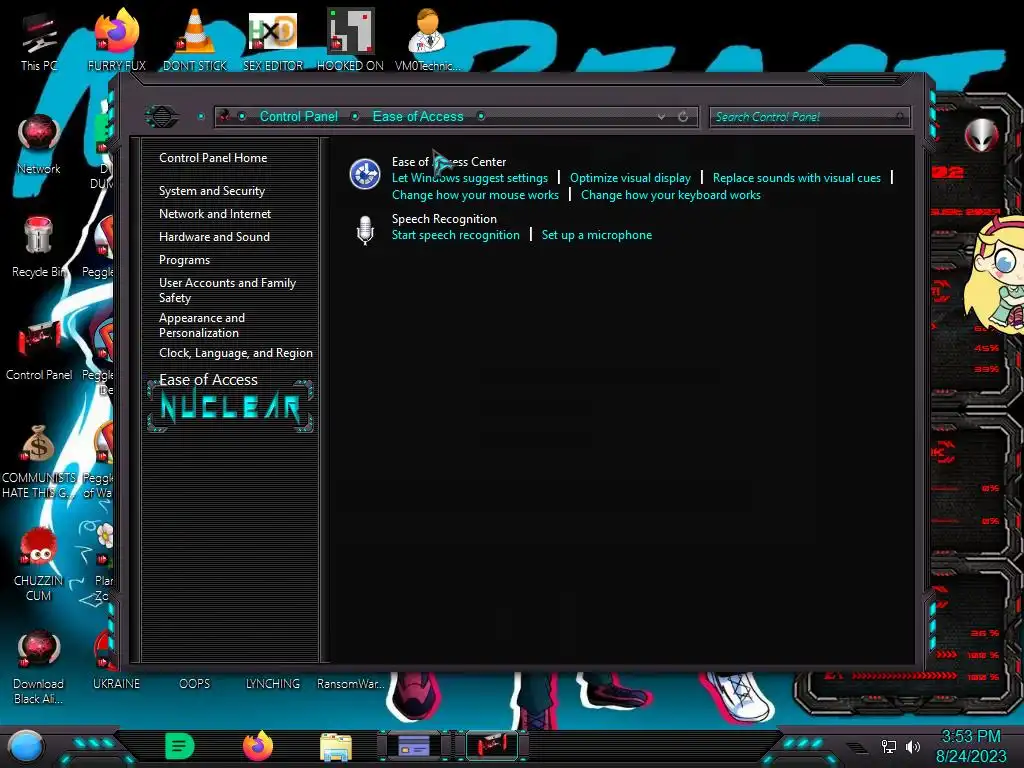1024x768 pixels.
Task: Go to System and Security category
Action: (x=212, y=191)
